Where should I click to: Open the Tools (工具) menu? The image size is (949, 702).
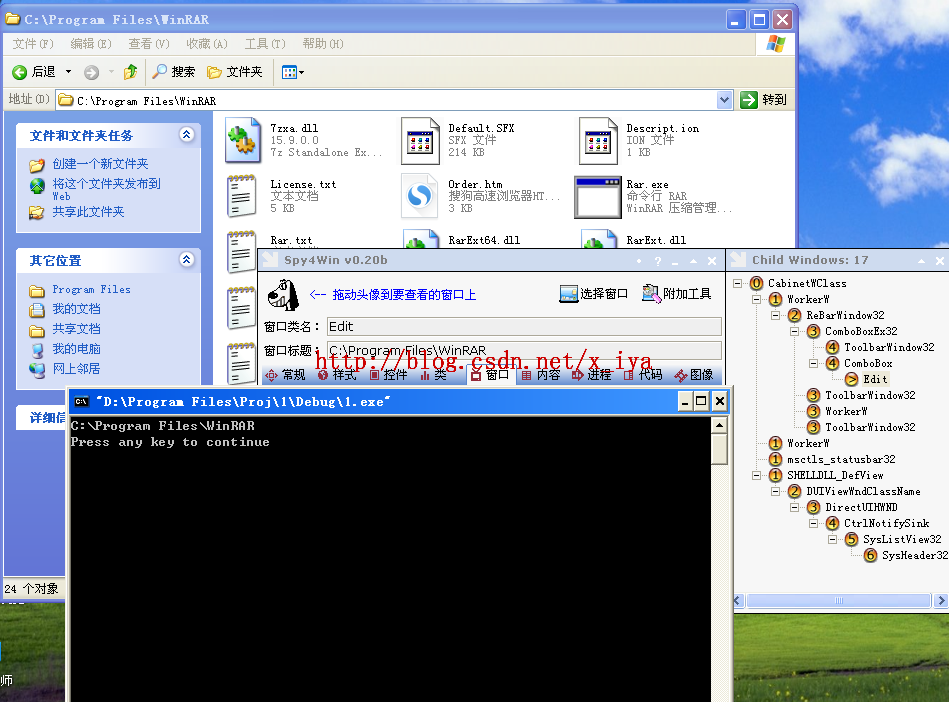(265, 44)
